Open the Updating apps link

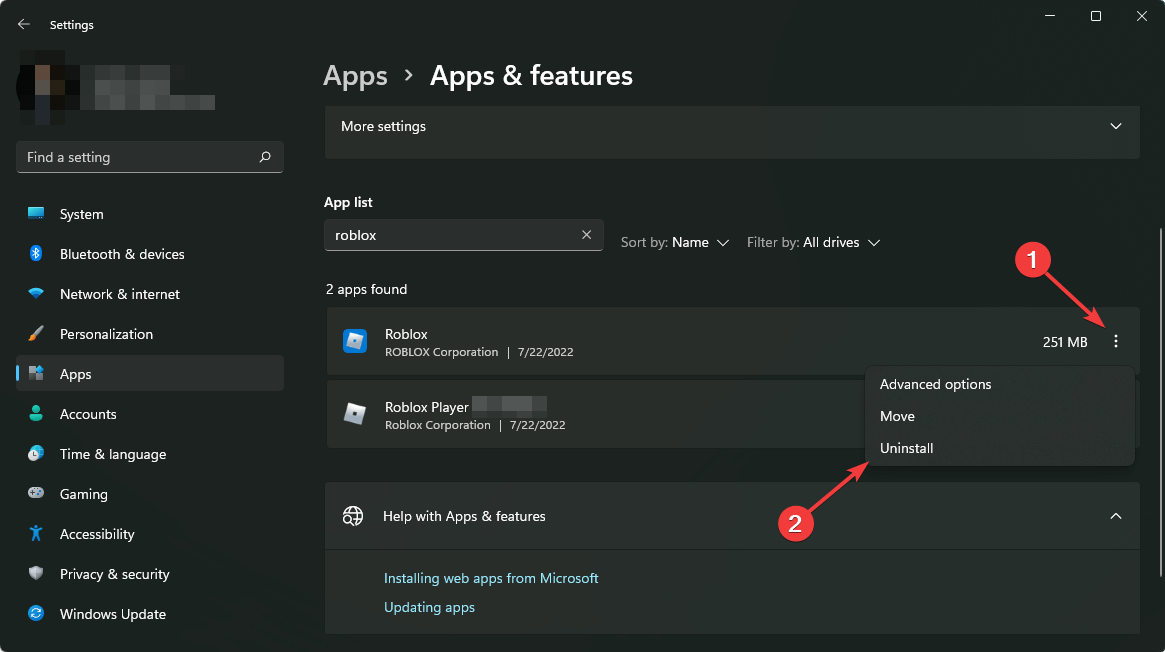pyautogui.click(x=429, y=607)
